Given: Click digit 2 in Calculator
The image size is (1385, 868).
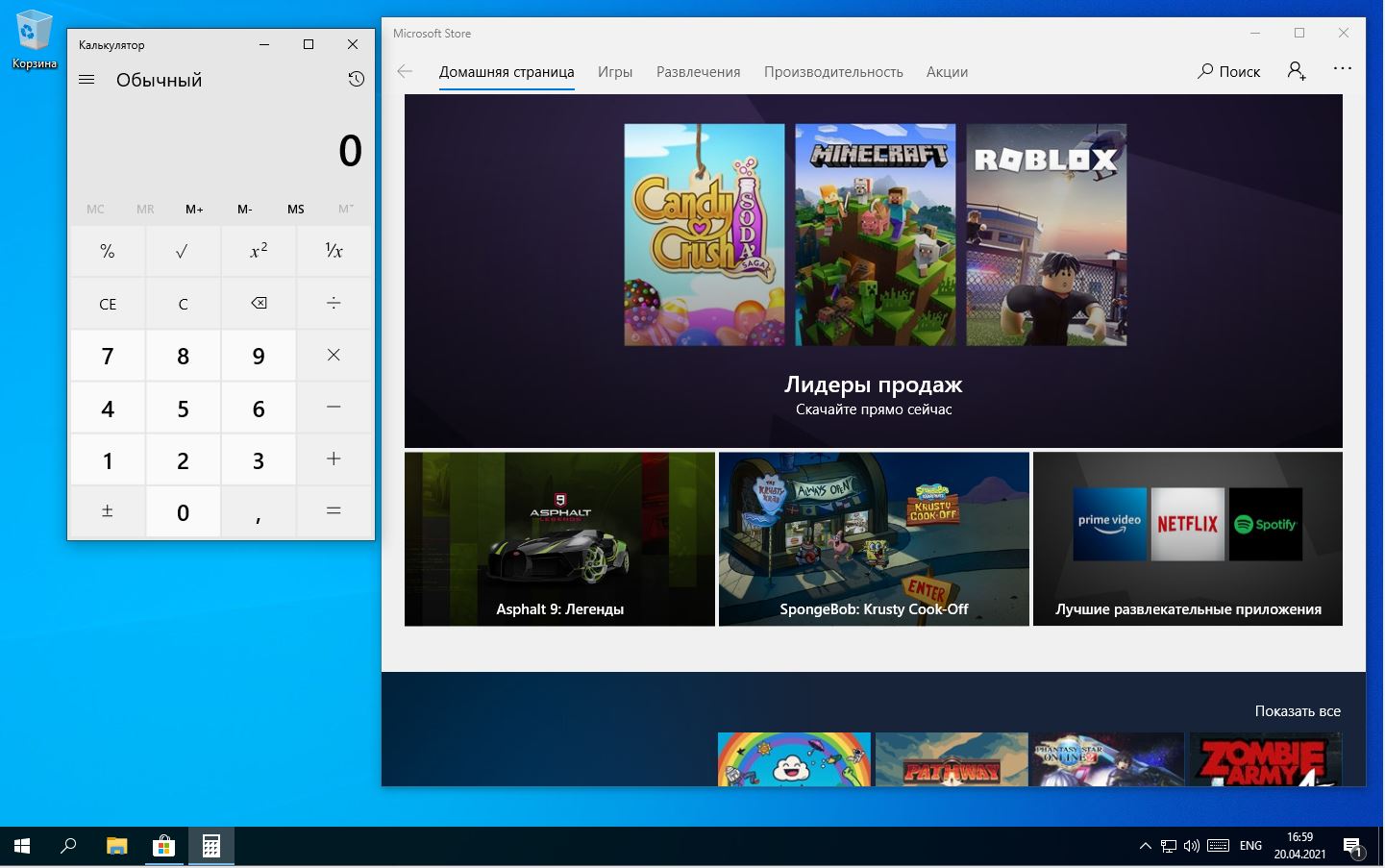Looking at the screenshot, I should pos(183,459).
